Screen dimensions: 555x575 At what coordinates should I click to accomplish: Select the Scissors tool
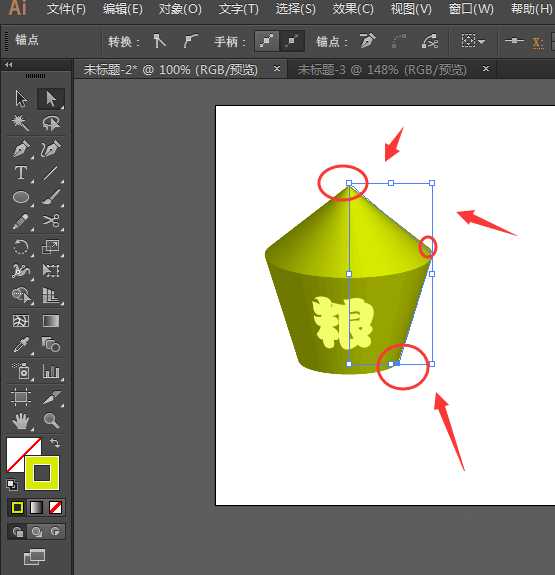point(51,221)
